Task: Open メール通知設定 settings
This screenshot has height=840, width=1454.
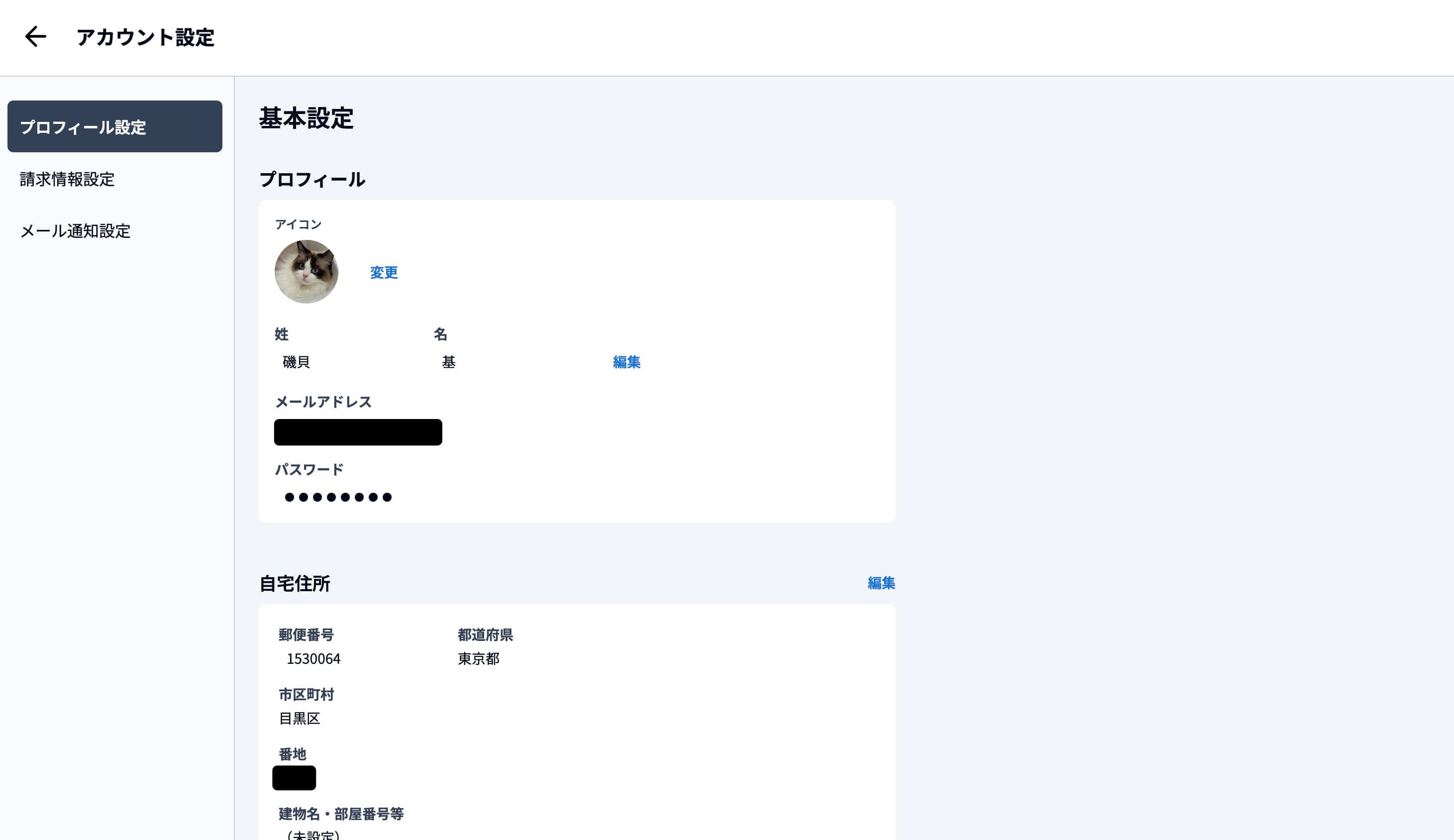Action: (x=75, y=231)
